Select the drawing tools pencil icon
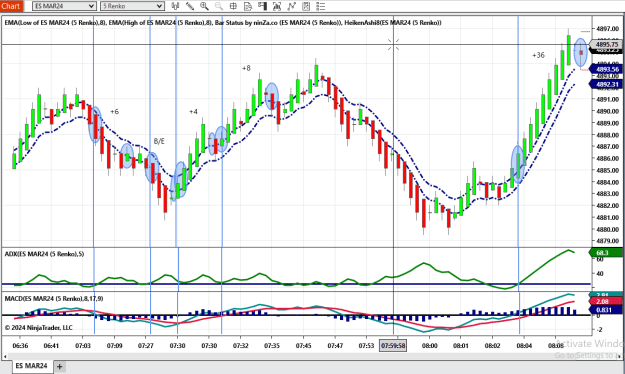This screenshot has width=625, height=374. (190, 6)
